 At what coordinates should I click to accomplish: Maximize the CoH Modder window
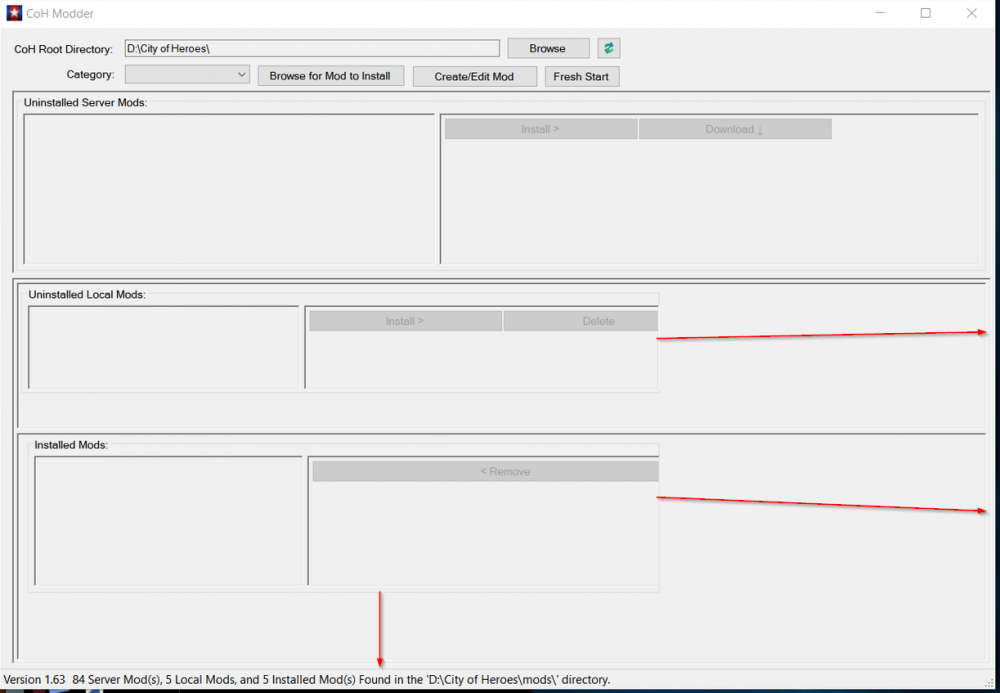[x=926, y=13]
